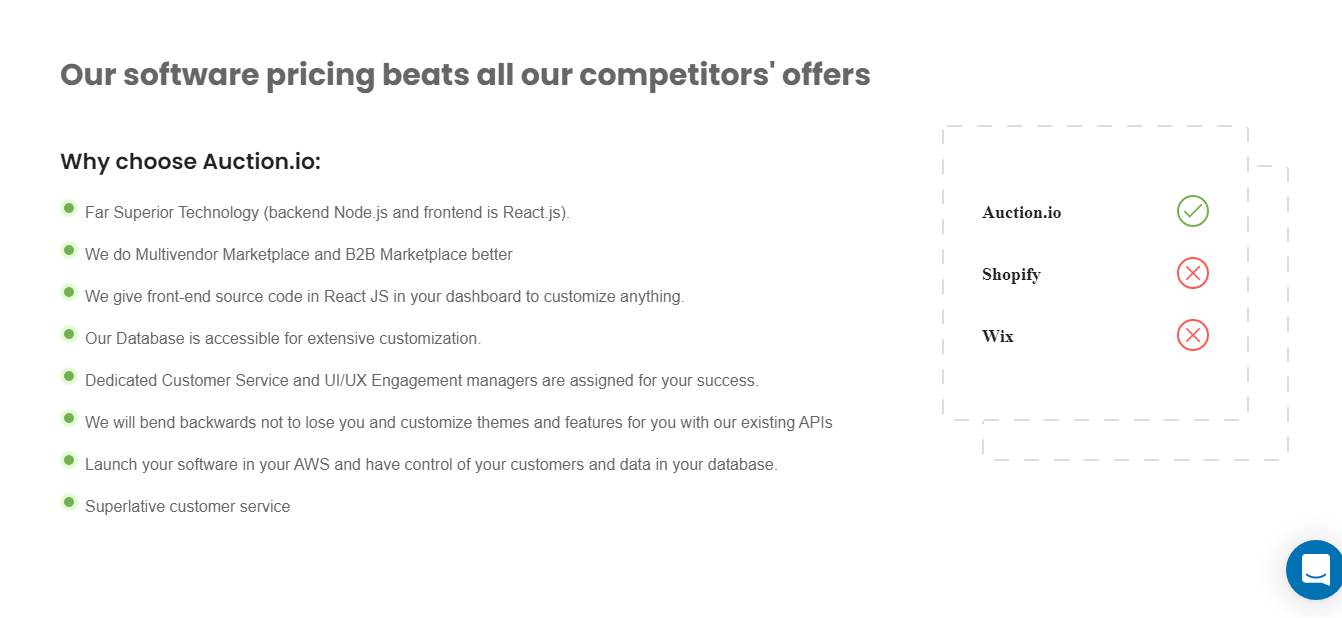Click green bullet beside Launch your software line
The width and height of the screenshot is (1342, 618).
tap(69, 460)
